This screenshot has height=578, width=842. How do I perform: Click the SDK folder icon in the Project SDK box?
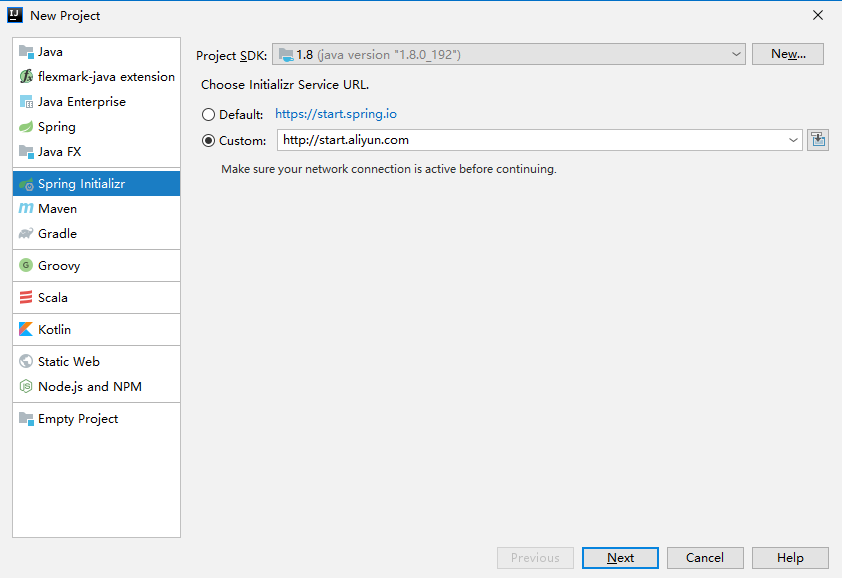[286, 54]
